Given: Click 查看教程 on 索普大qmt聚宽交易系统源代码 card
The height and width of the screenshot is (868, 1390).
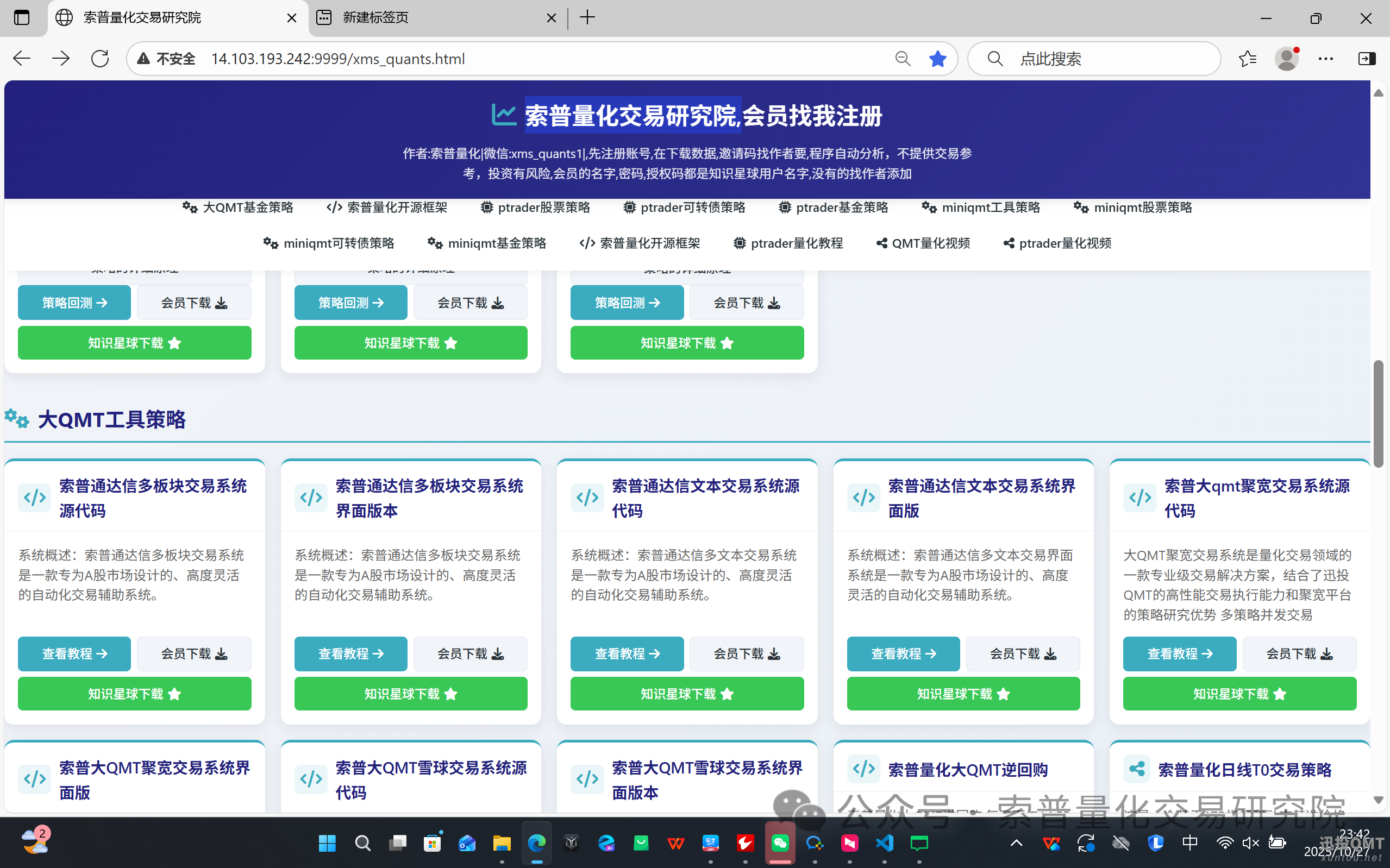Looking at the screenshot, I should tap(1179, 653).
